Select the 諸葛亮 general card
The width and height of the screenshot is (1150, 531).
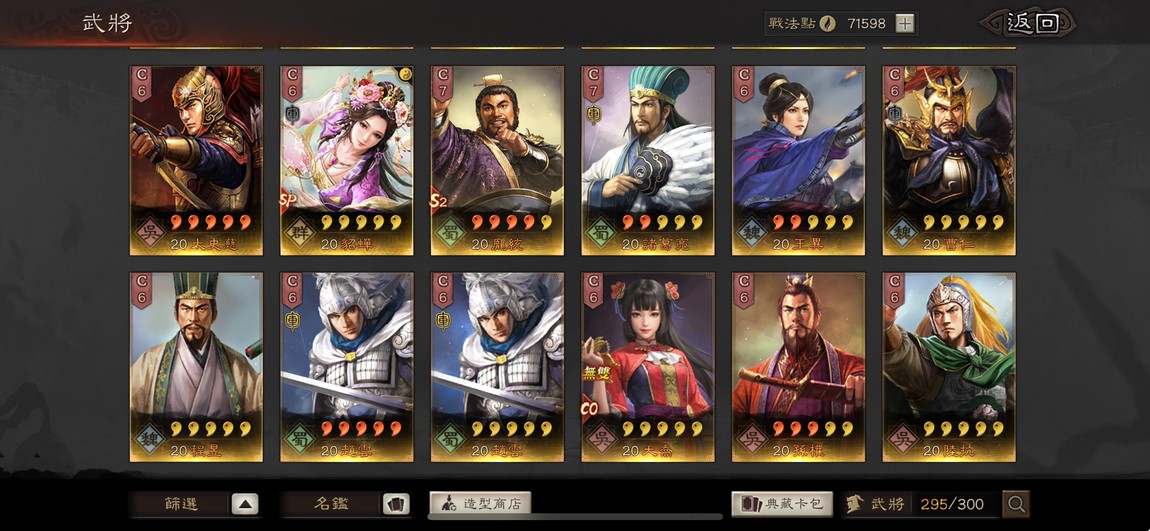tap(648, 161)
